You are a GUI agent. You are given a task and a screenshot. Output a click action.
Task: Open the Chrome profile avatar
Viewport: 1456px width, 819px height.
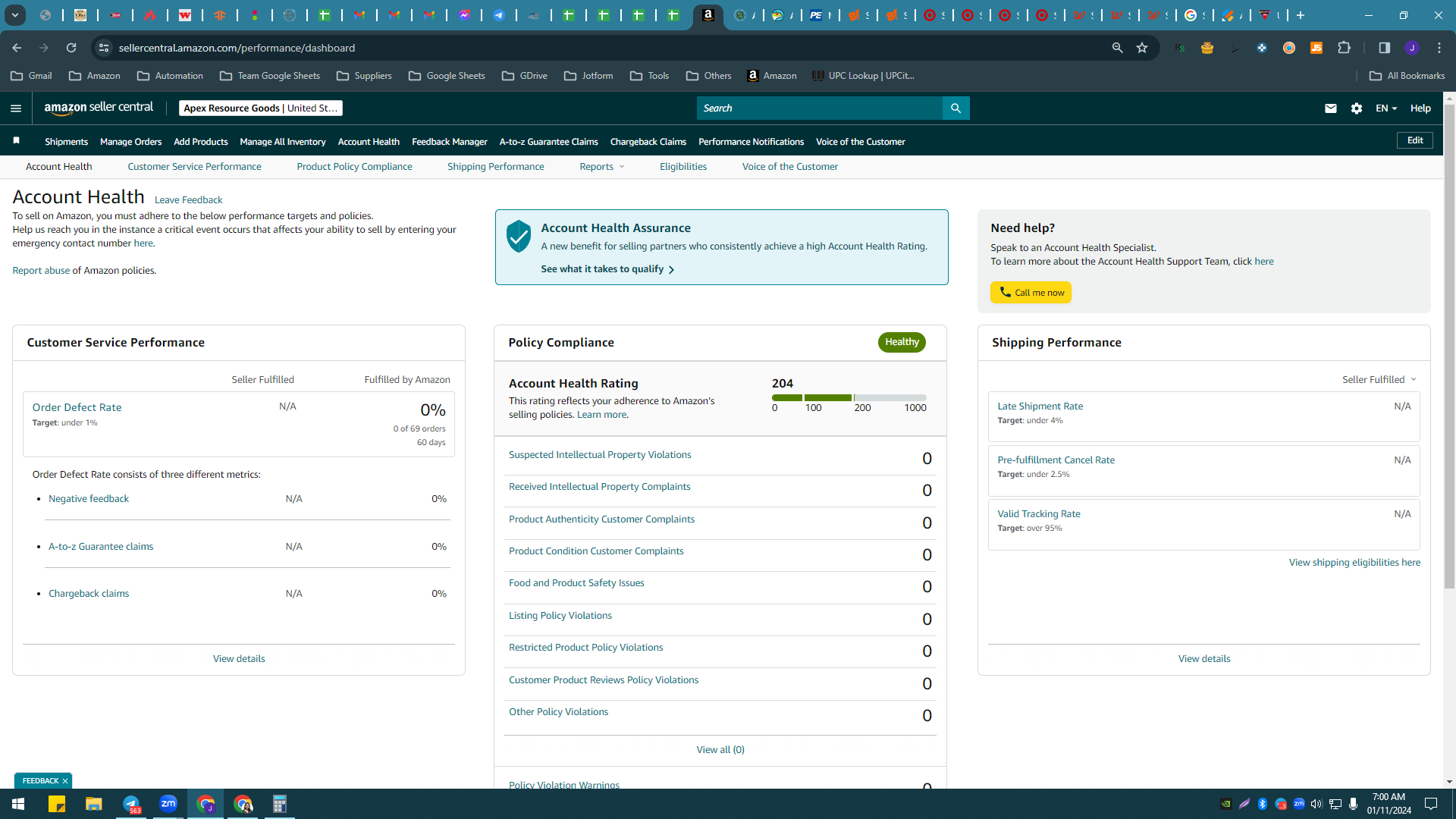(x=1412, y=48)
